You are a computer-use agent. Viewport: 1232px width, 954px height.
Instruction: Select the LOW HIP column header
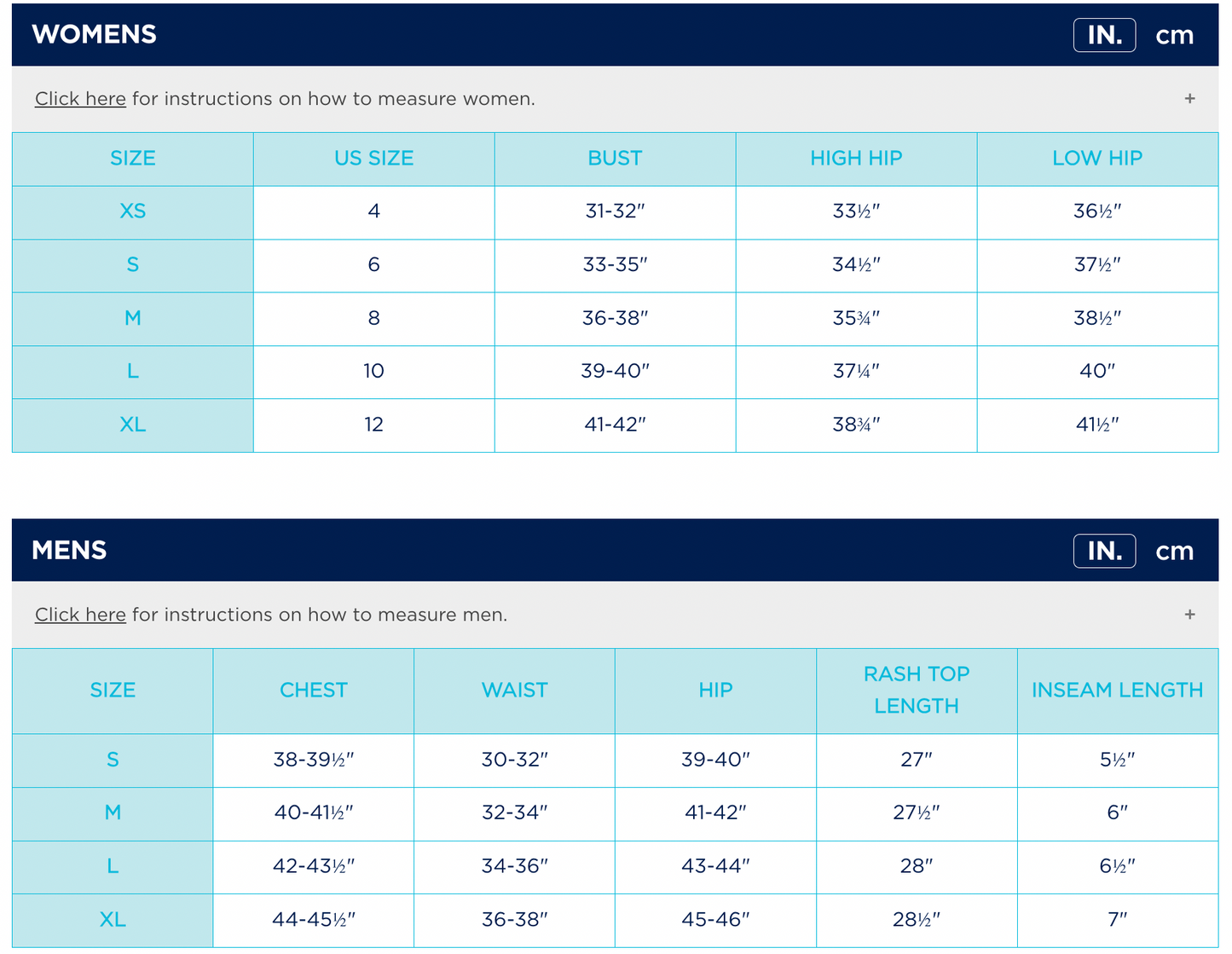pos(1097,159)
